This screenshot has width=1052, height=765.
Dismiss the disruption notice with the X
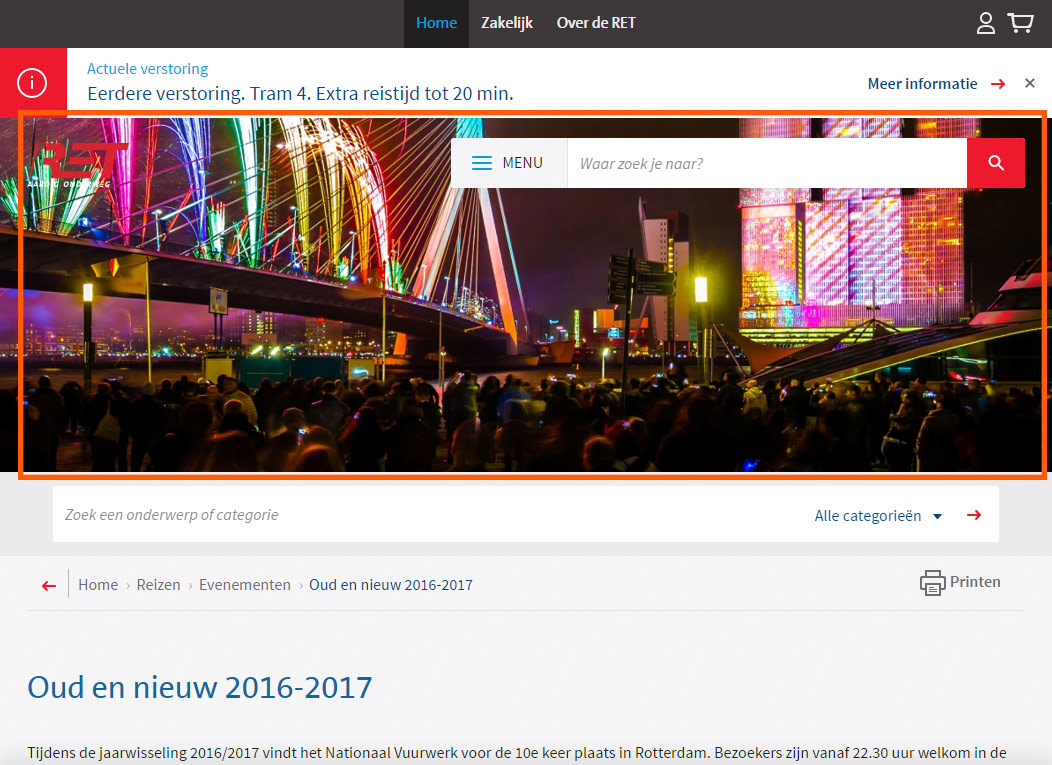pyautogui.click(x=1030, y=83)
